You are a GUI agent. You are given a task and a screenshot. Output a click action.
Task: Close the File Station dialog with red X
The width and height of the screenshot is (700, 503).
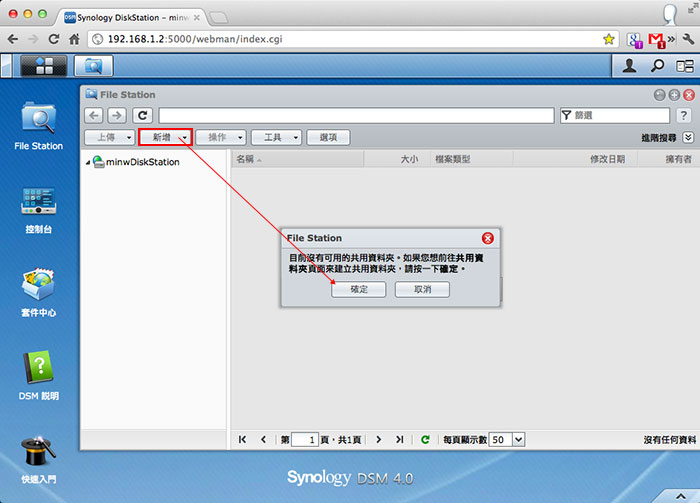point(488,238)
